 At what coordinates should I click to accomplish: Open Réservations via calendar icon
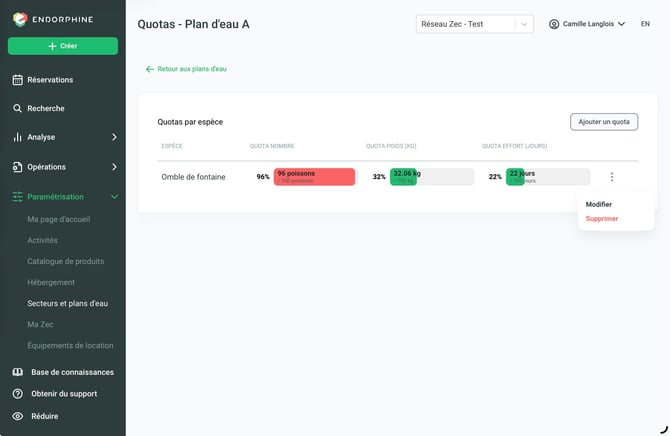tap(18, 80)
